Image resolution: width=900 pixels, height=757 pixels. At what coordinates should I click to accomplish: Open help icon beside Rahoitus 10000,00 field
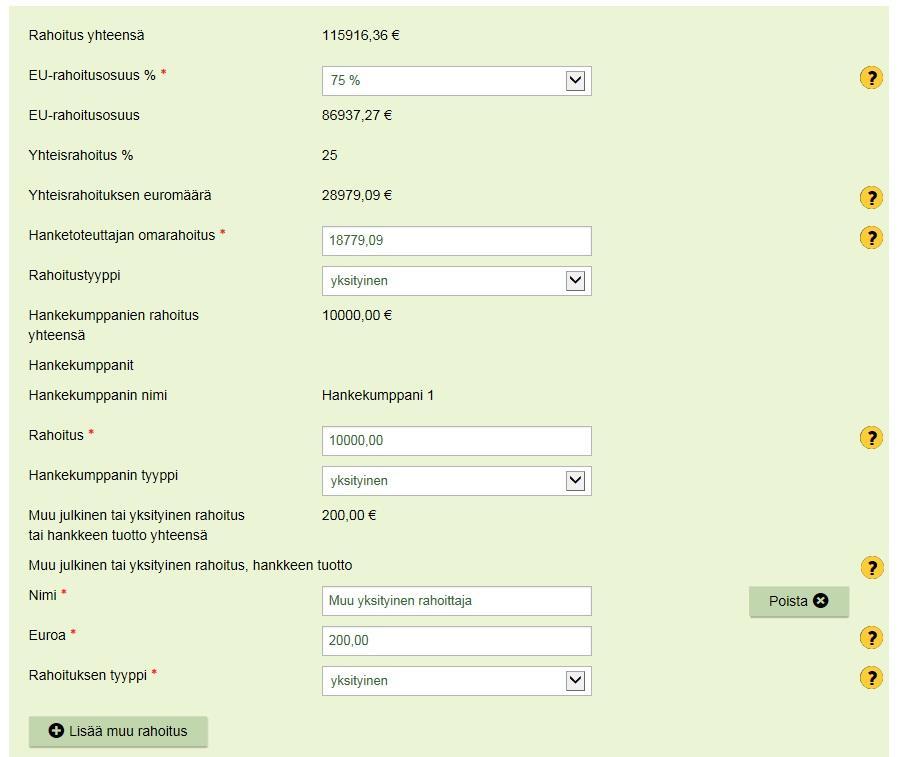point(871,438)
